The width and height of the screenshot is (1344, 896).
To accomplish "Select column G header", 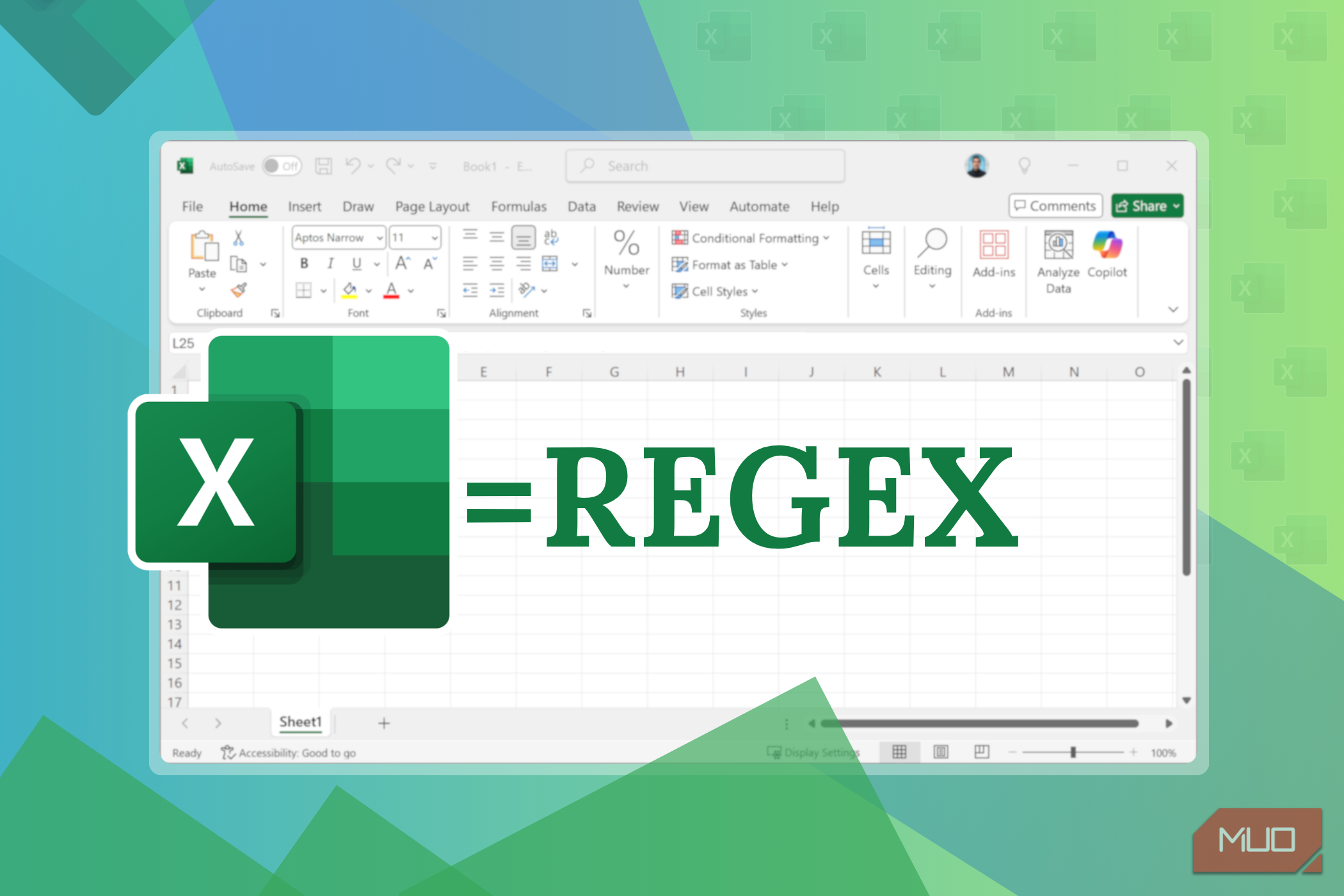I will tap(614, 372).
